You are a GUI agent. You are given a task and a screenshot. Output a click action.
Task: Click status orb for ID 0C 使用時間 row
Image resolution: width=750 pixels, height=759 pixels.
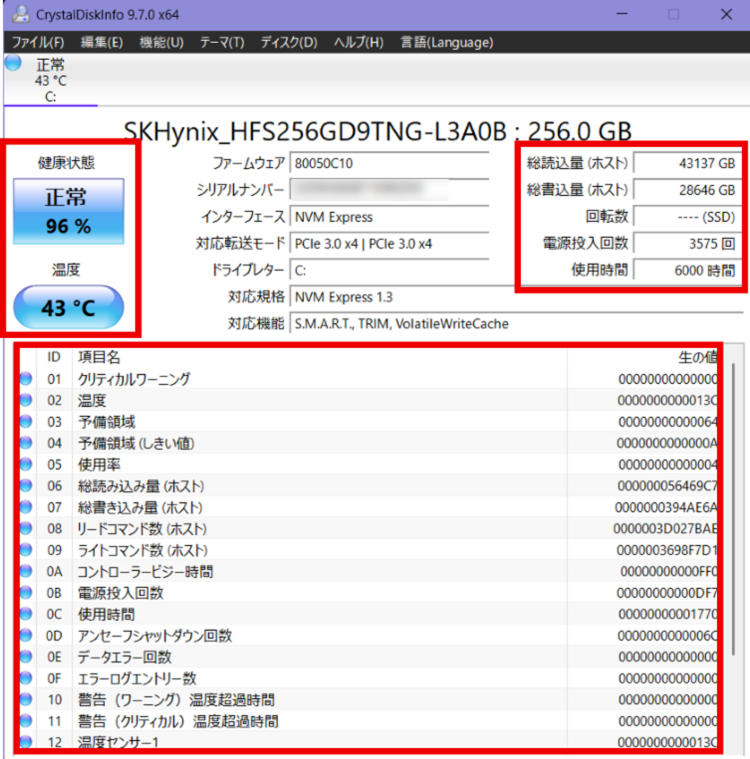point(26,614)
